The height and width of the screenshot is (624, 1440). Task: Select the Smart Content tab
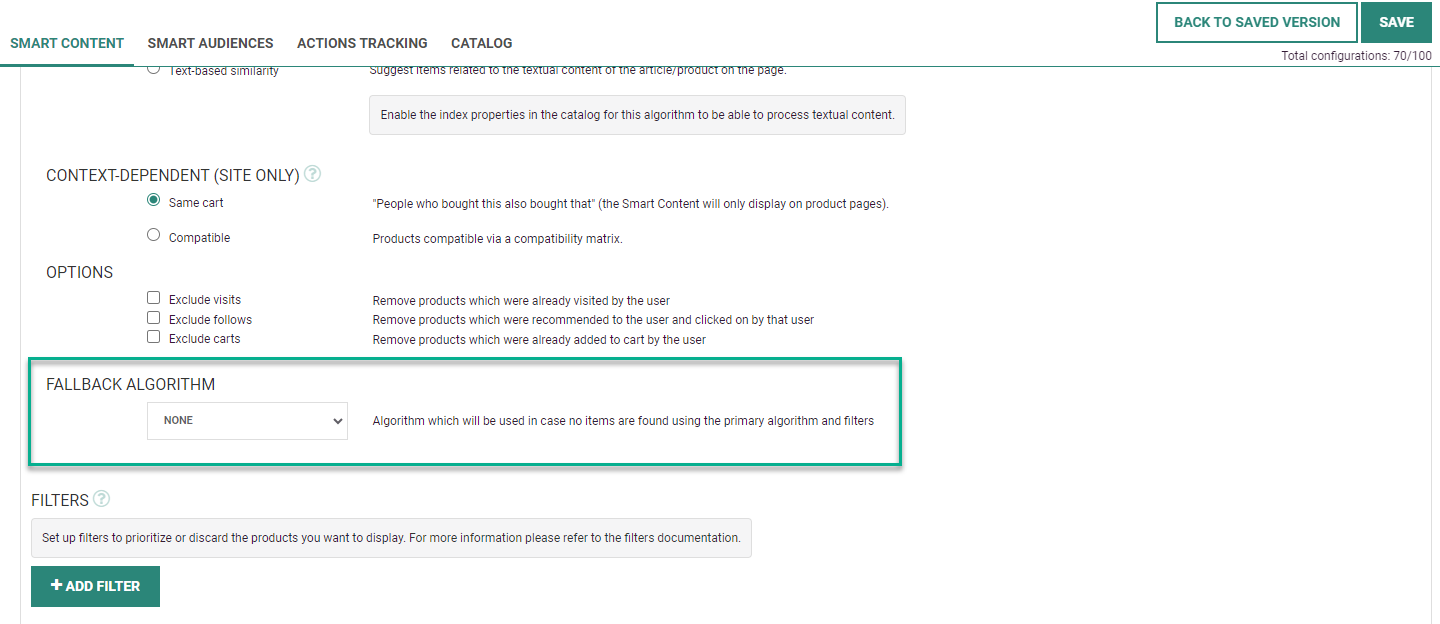(x=67, y=43)
